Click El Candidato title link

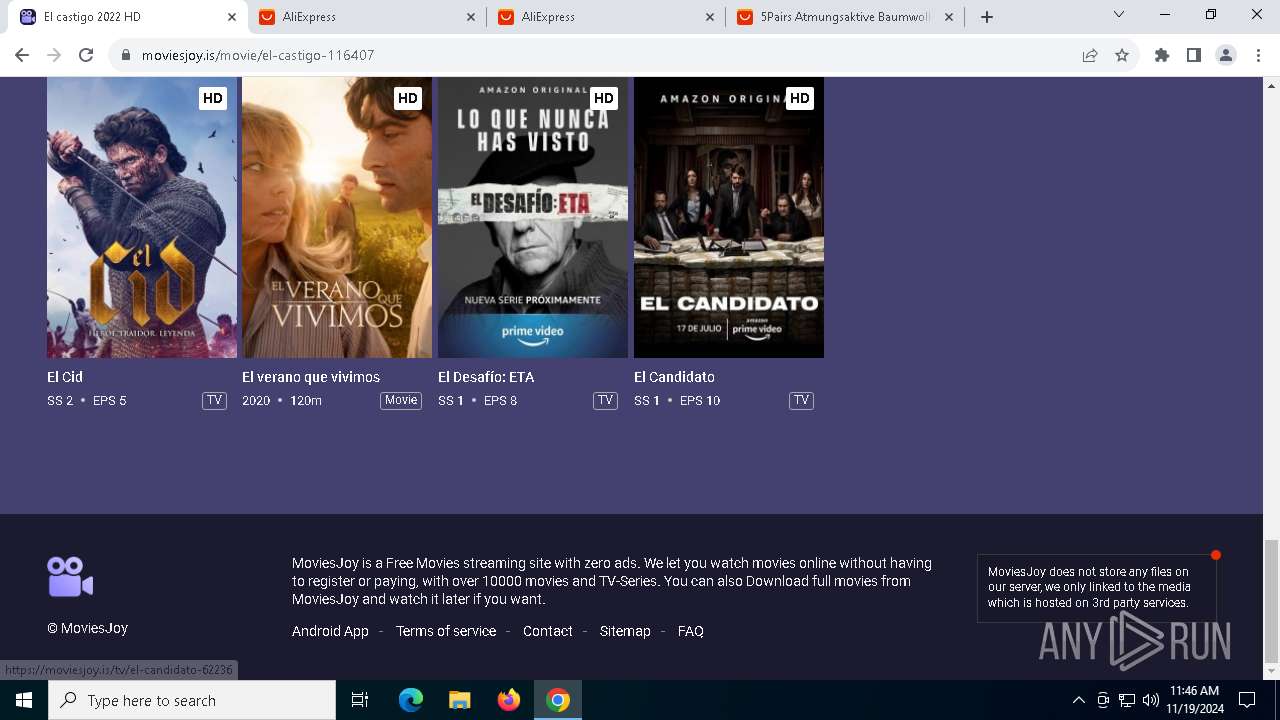(674, 377)
